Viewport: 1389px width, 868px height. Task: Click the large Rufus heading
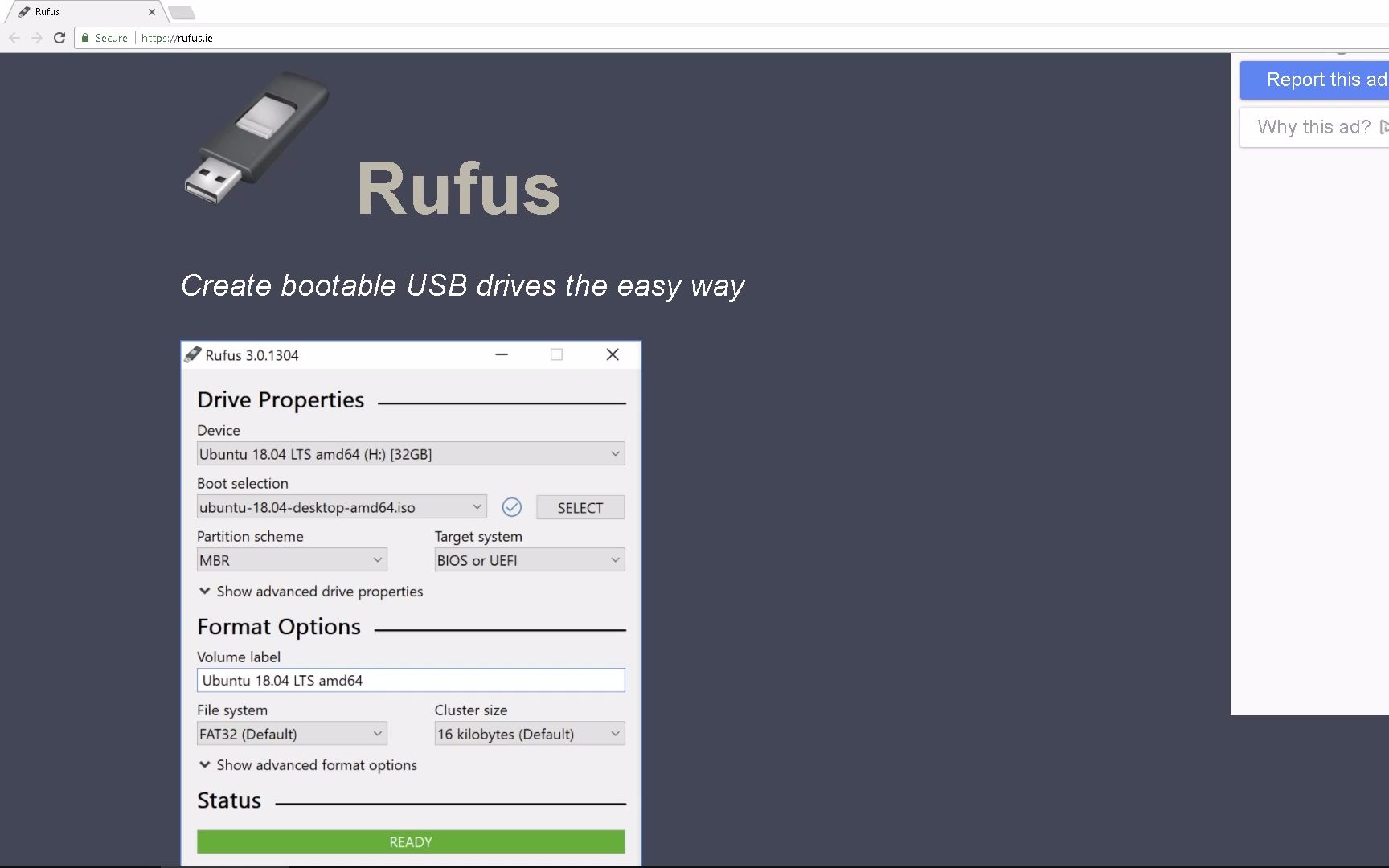458,189
